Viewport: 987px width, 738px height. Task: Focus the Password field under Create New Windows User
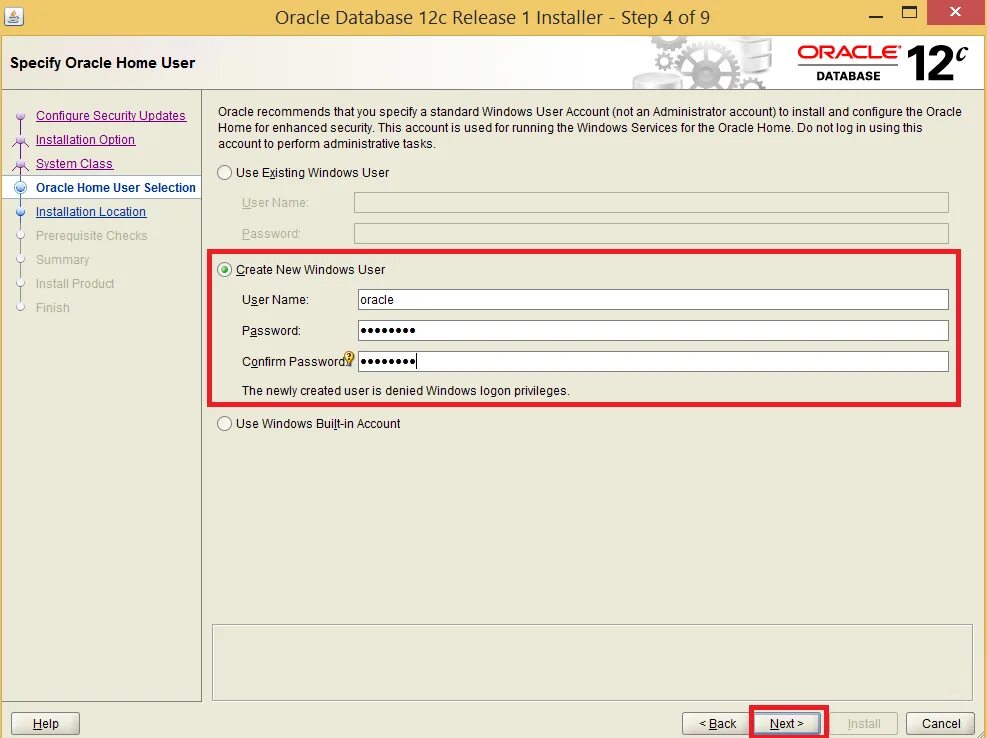[653, 331]
